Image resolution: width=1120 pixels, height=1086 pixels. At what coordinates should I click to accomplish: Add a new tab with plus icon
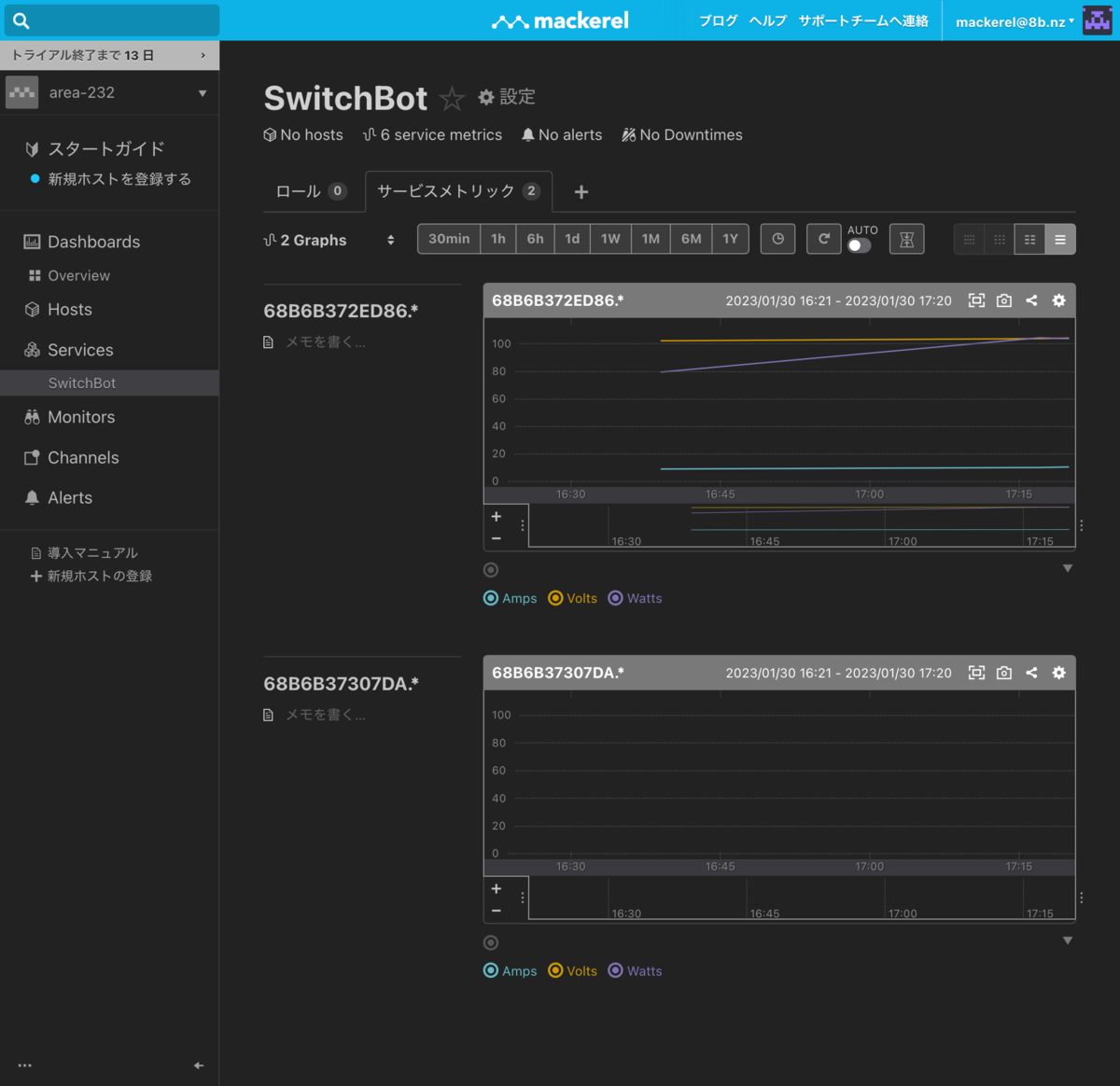[x=581, y=192]
